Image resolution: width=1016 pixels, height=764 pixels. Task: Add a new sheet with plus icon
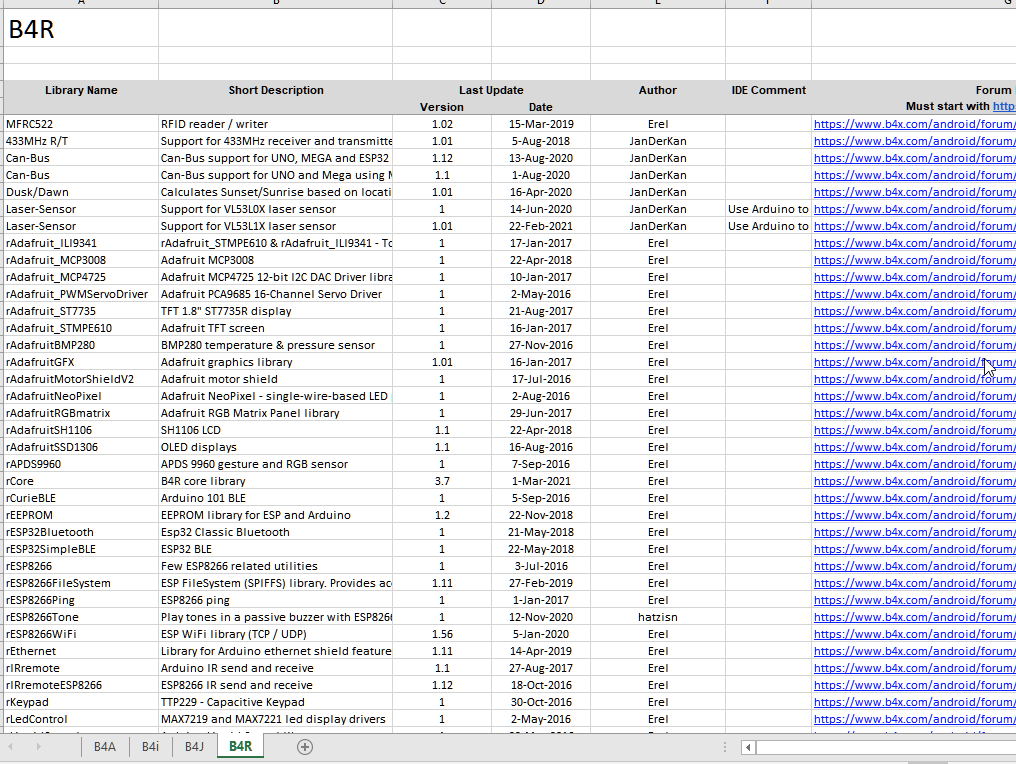pyautogui.click(x=305, y=747)
